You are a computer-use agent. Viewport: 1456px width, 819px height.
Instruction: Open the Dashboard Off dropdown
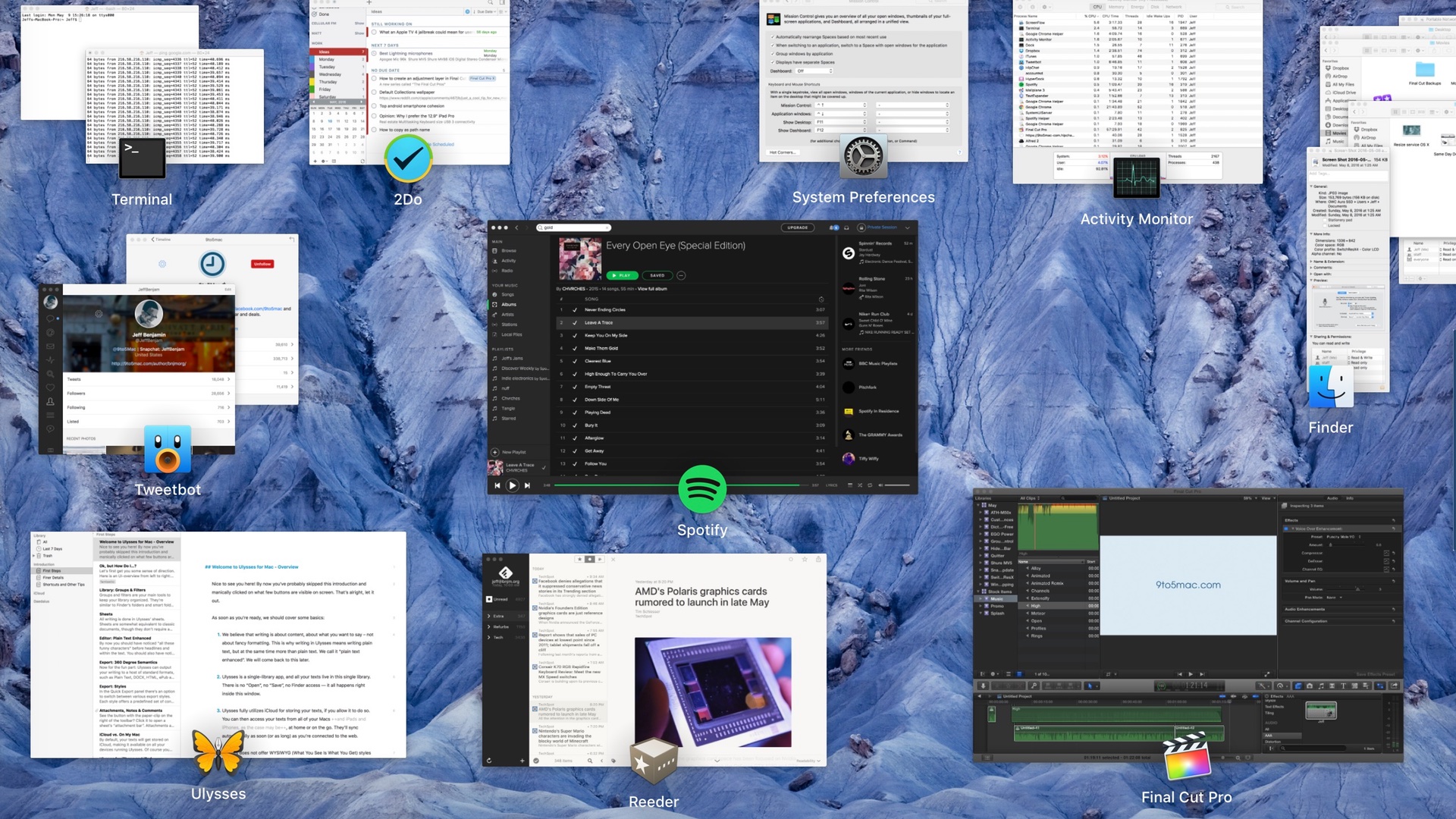point(813,71)
